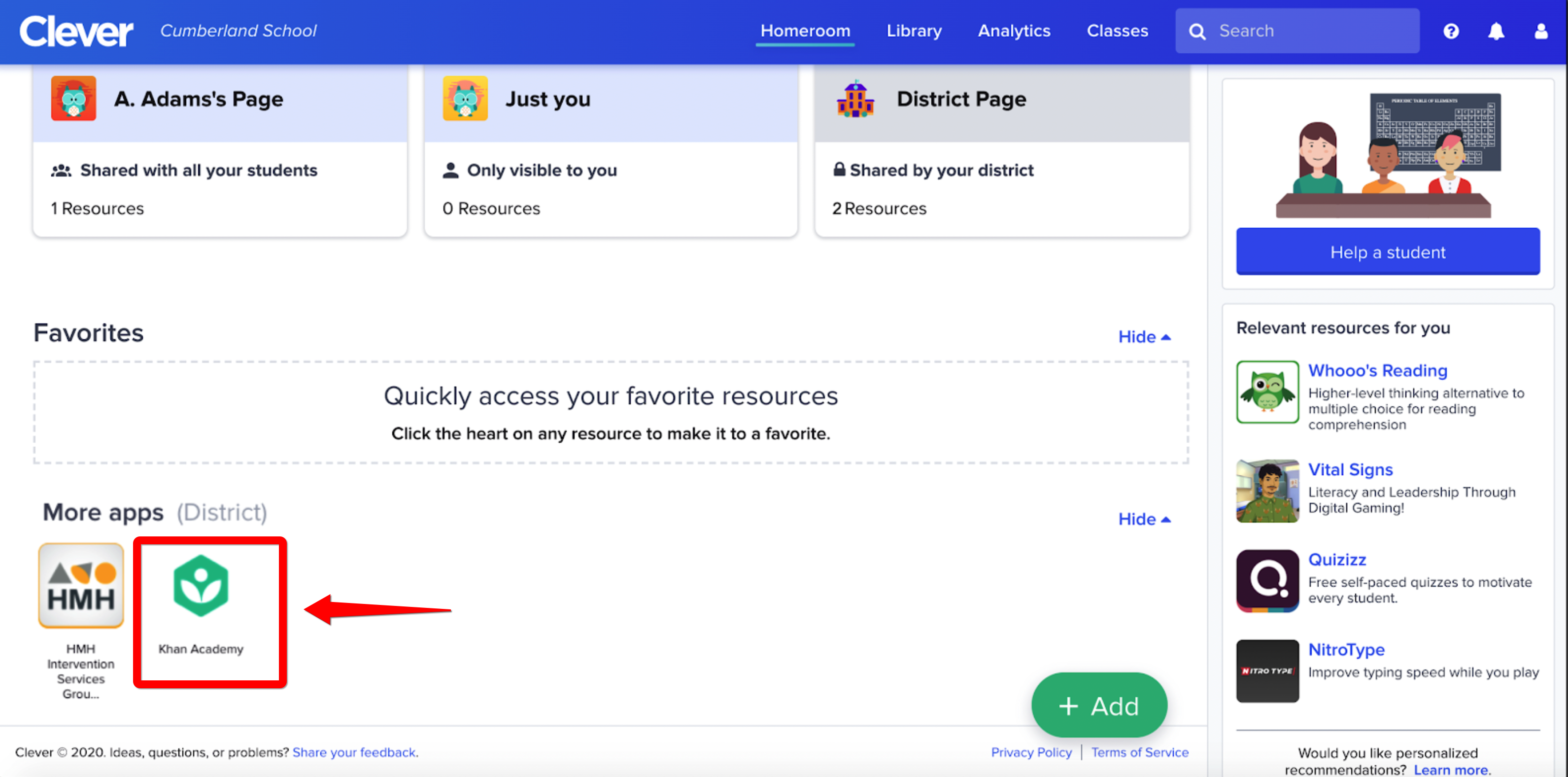This screenshot has width=1568, height=777.
Task: Click the HMH Intervention Services app label
Action: pyautogui.click(x=81, y=671)
